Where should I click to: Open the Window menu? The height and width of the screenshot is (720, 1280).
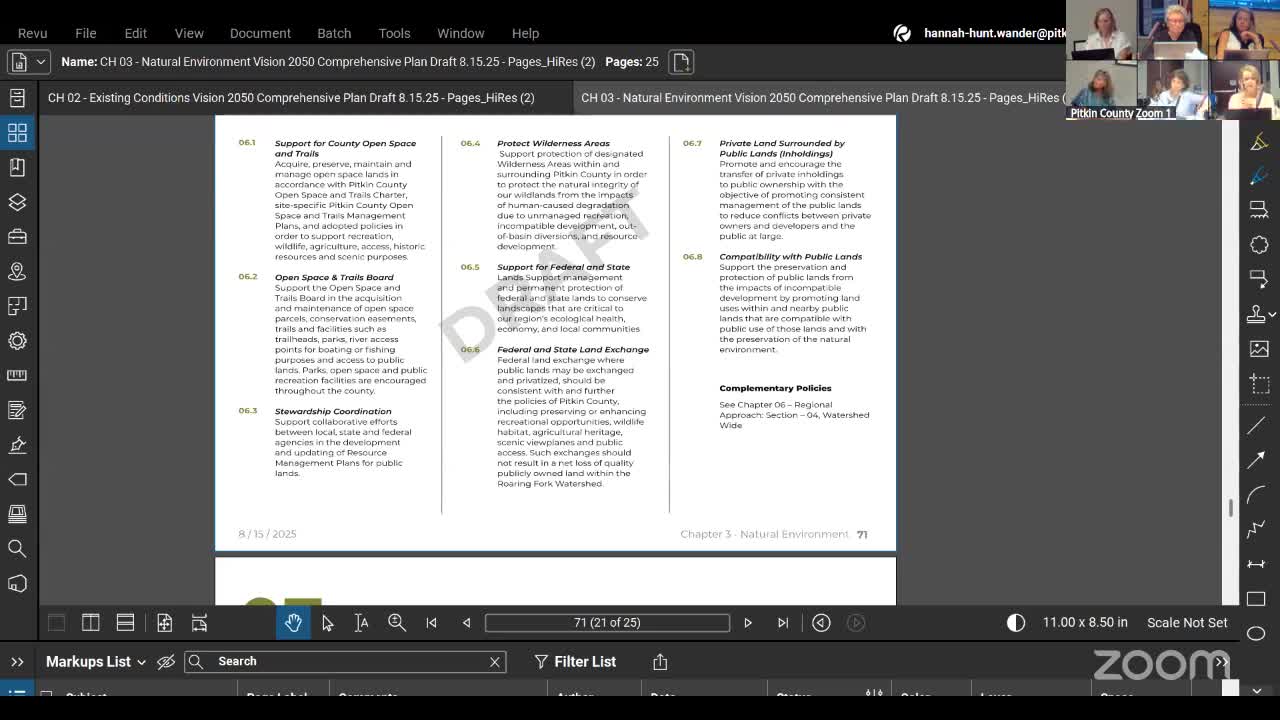[x=461, y=33]
